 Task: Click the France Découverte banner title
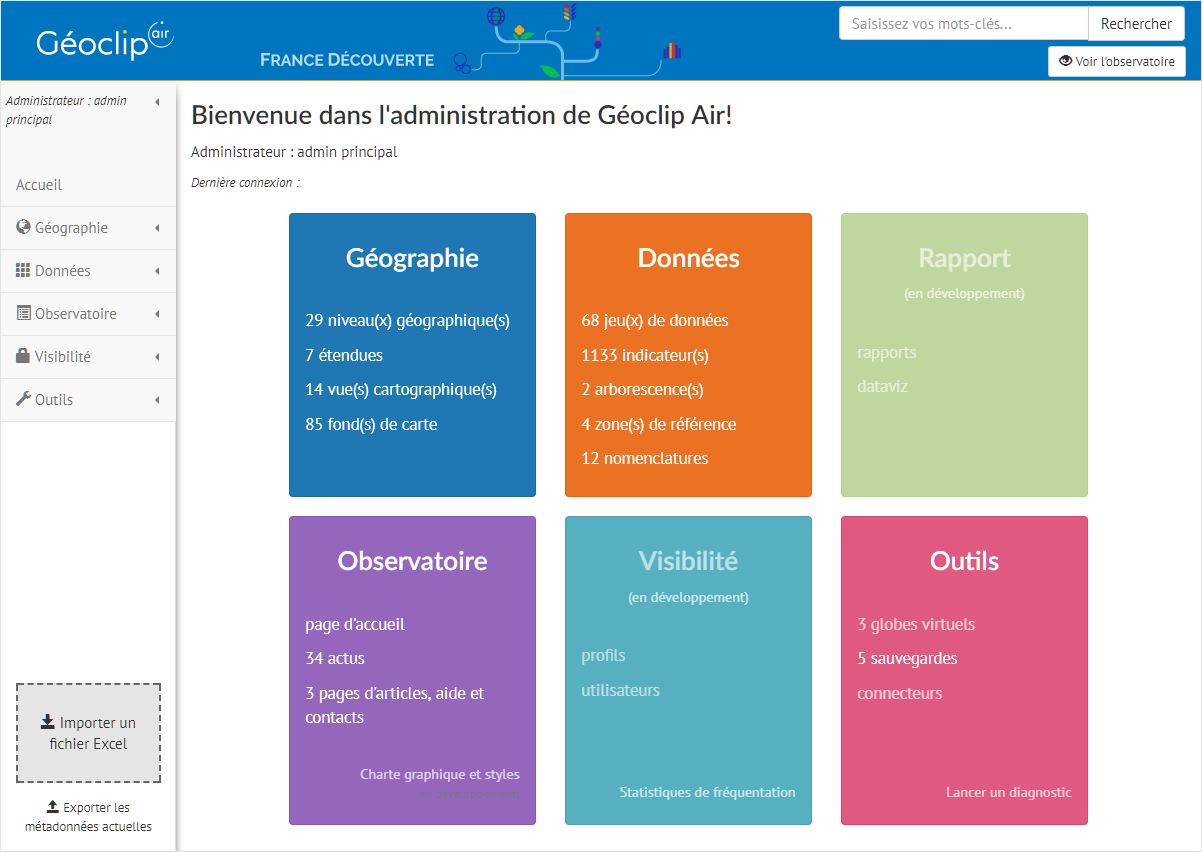coord(347,60)
